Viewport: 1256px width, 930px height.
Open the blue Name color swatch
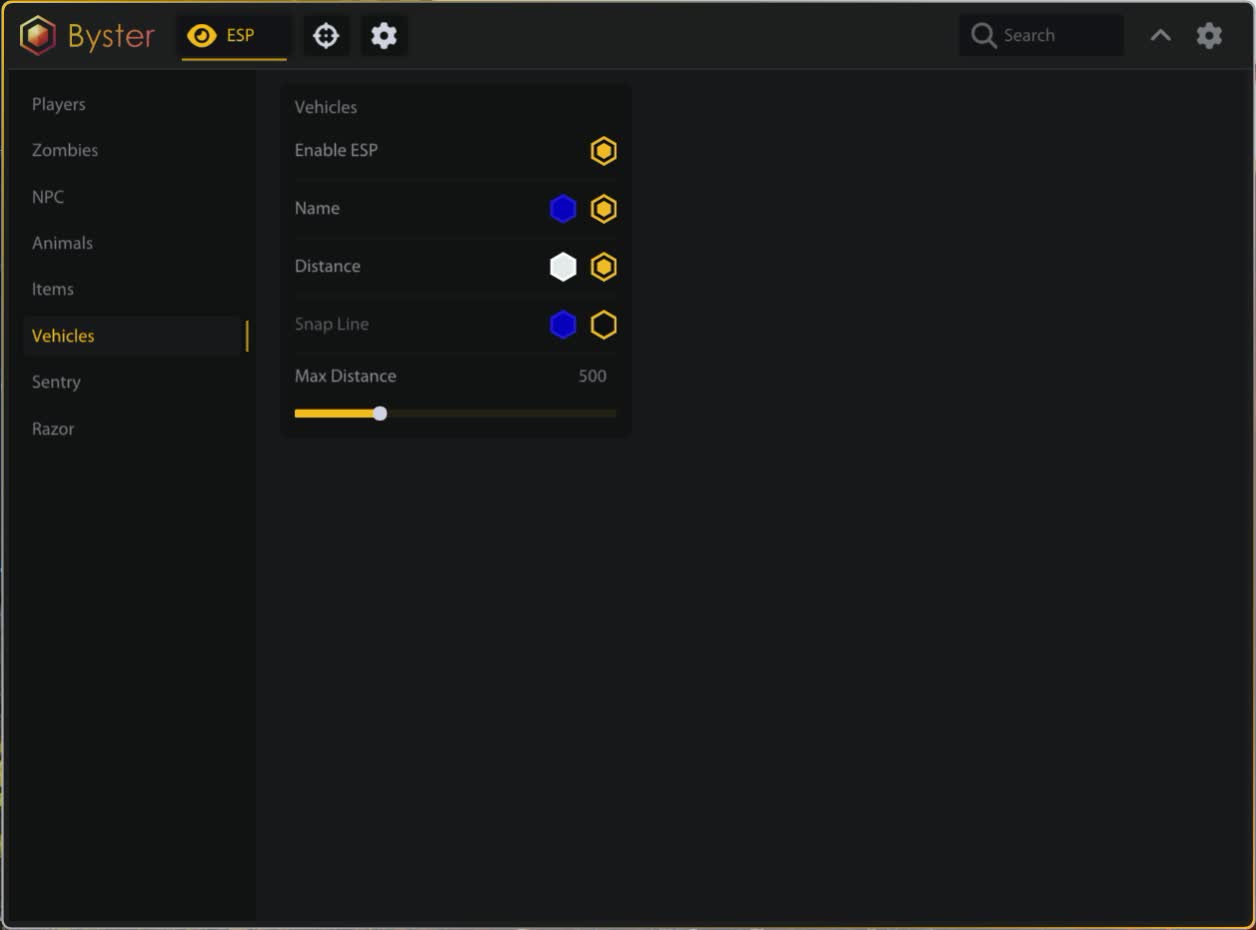(x=563, y=209)
